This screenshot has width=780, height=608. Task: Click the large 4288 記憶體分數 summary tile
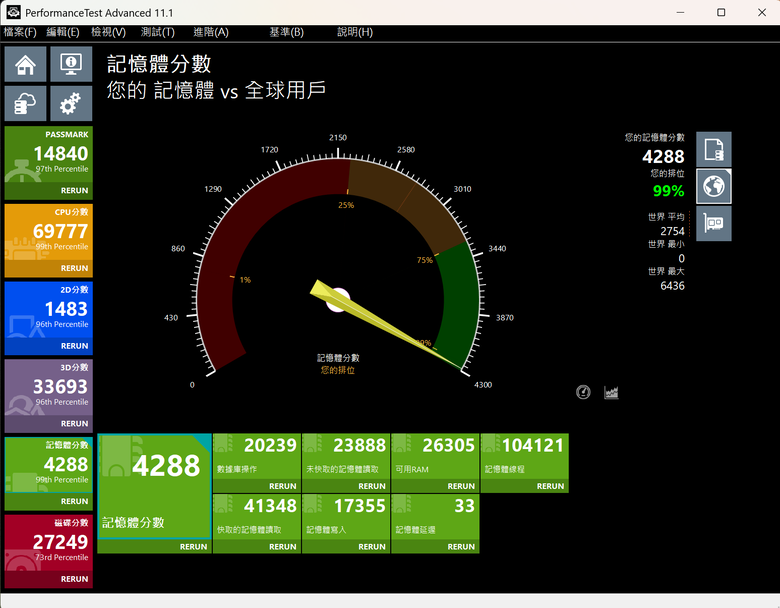tap(154, 486)
